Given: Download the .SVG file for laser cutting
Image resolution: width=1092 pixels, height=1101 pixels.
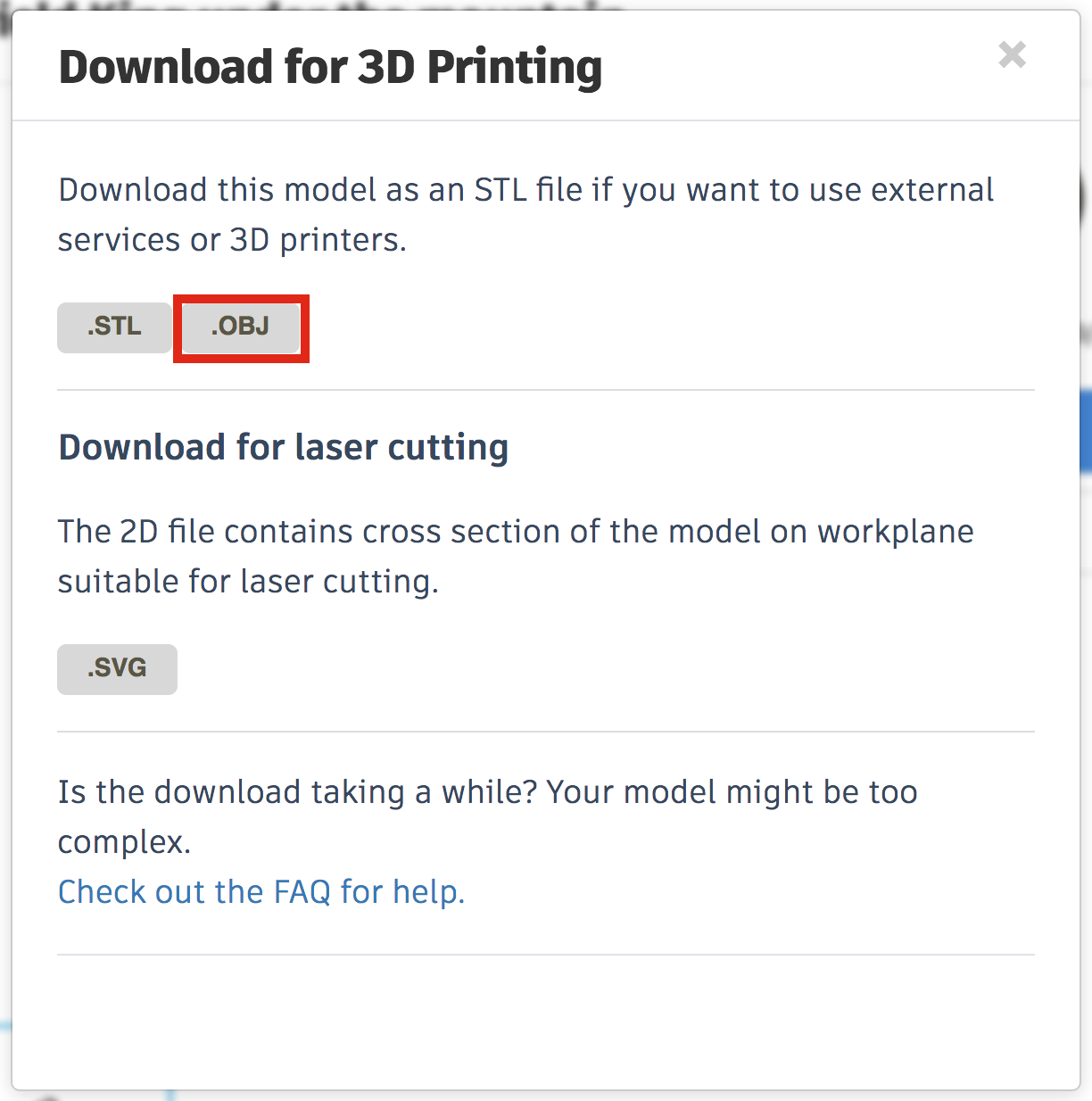Looking at the screenshot, I should [x=117, y=669].
